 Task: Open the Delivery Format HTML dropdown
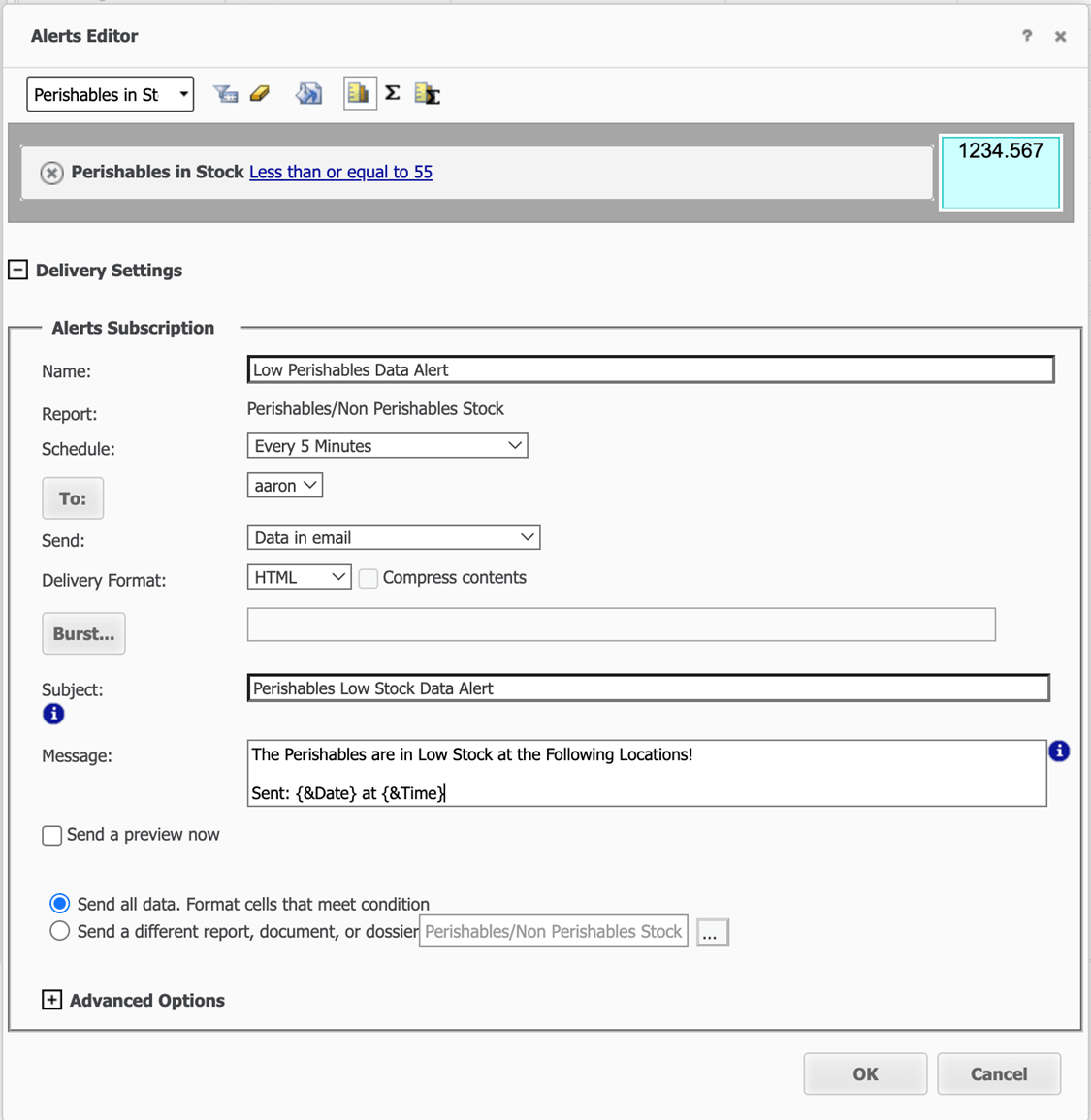[x=299, y=577]
